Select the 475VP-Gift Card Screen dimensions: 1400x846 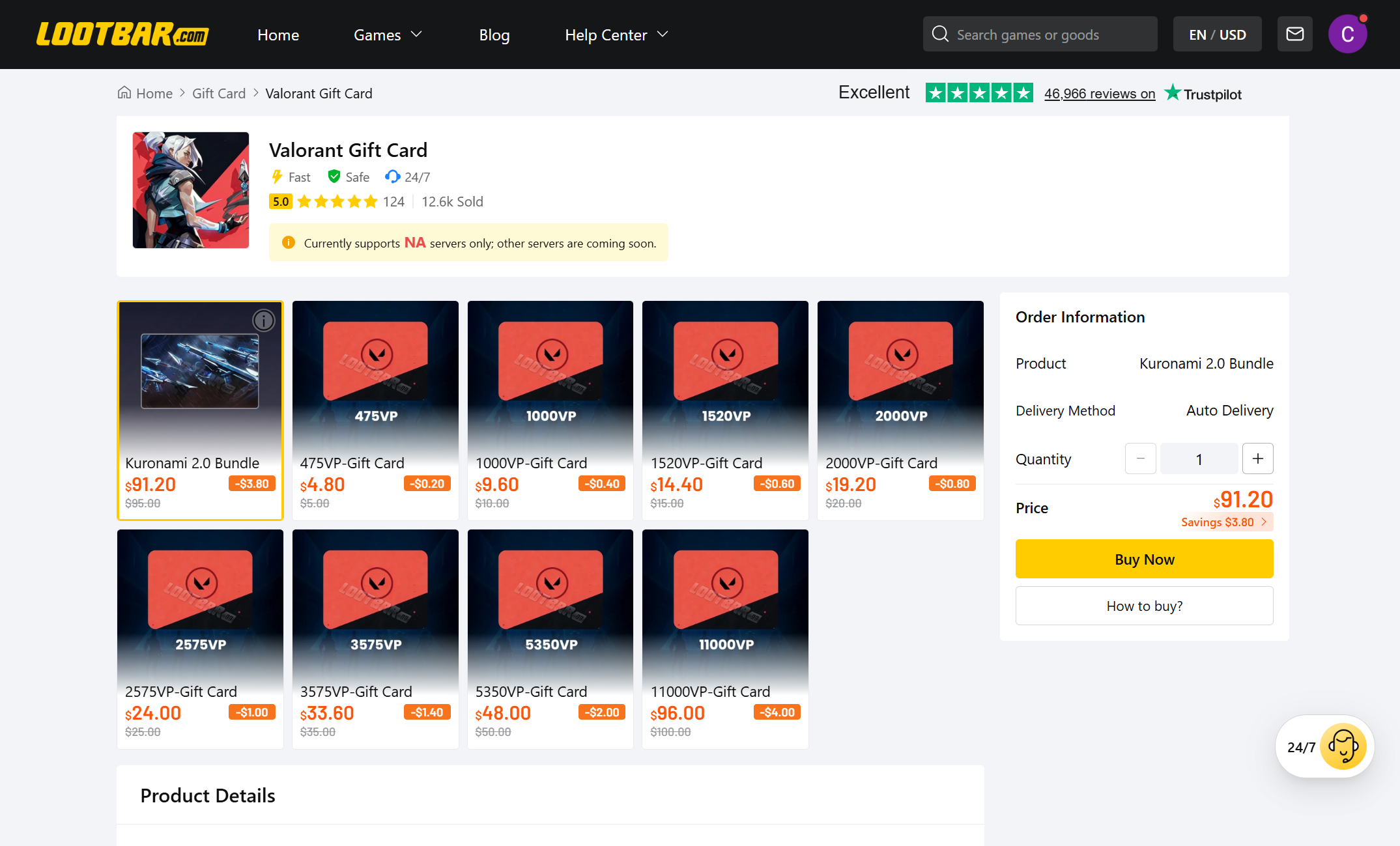(x=375, y=410)
